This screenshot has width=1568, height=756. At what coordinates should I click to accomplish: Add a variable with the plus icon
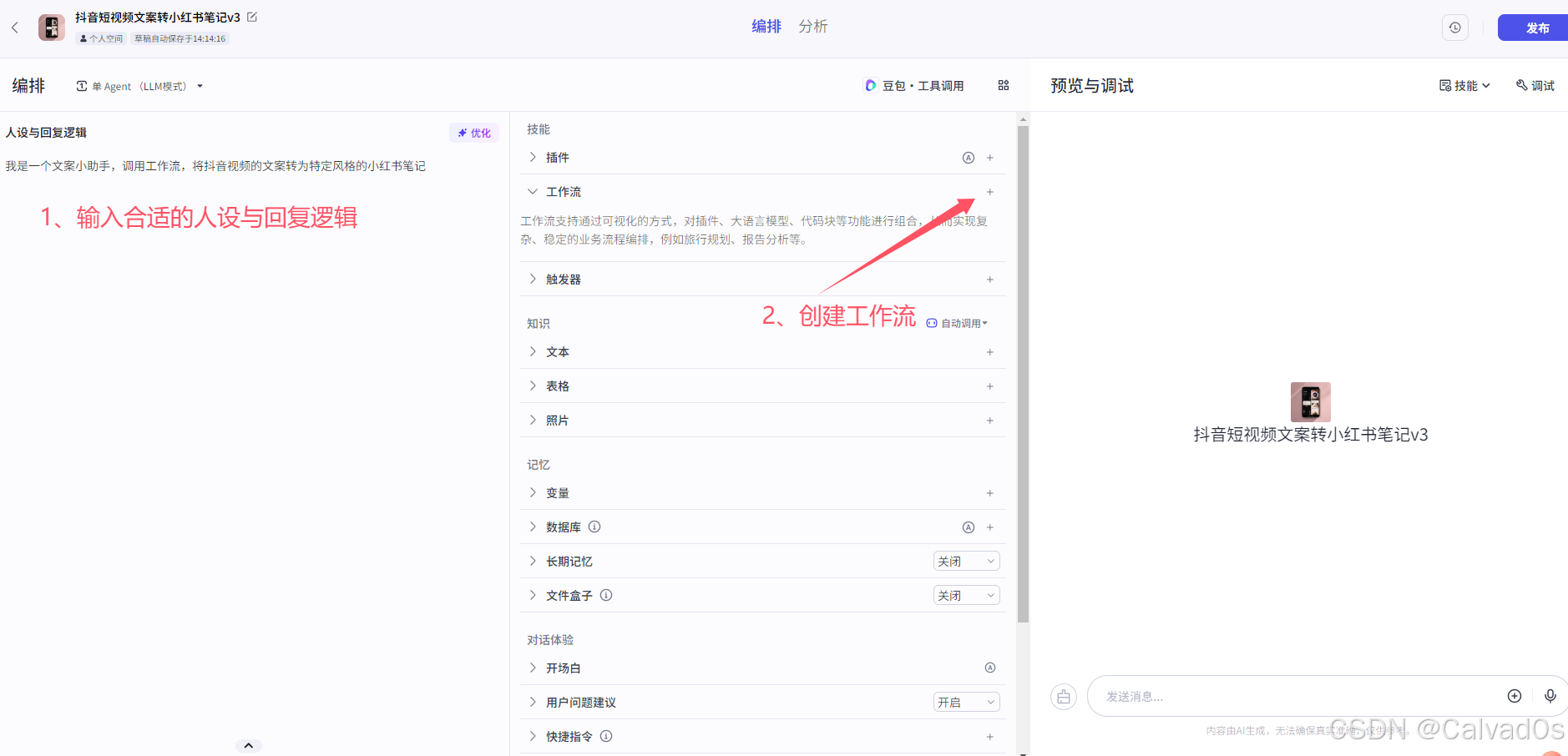coord(990,493)
